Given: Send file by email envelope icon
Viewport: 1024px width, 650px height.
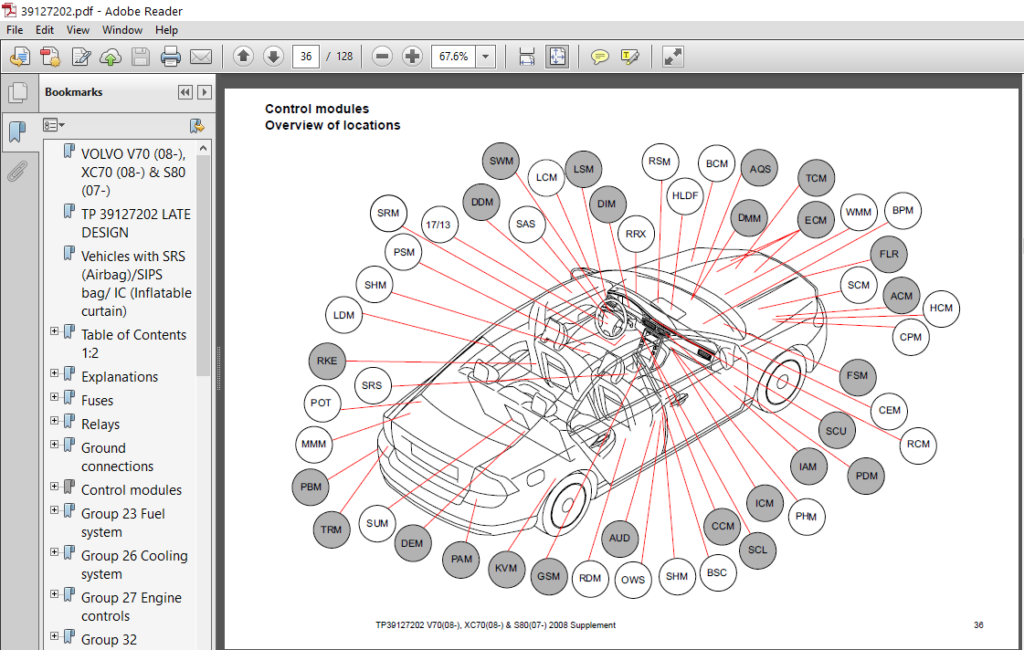Looking at the screenshot, I should click(x=201, y=57).
